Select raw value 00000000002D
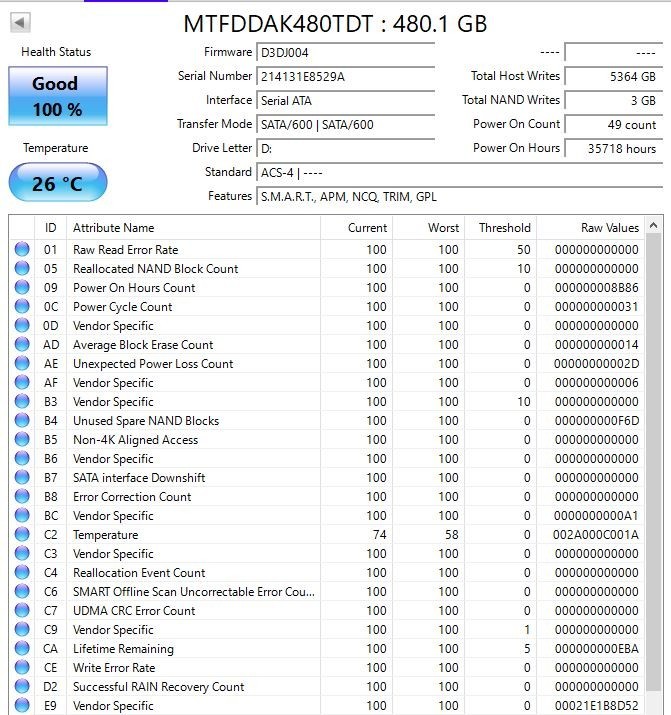 pyautogui.click(x=596, y=363)
